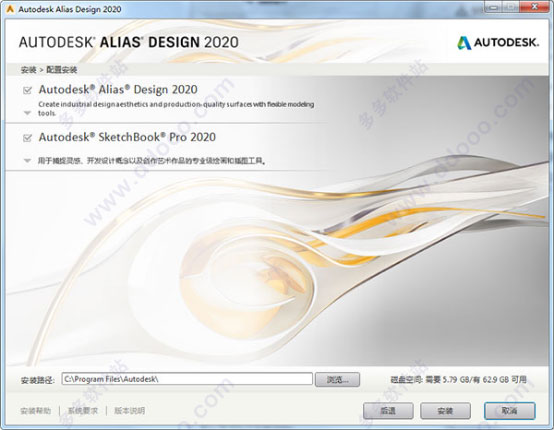Click the Autodesk logo in the header
Viewport: 554px width, 430px height.
pos(498,43)
